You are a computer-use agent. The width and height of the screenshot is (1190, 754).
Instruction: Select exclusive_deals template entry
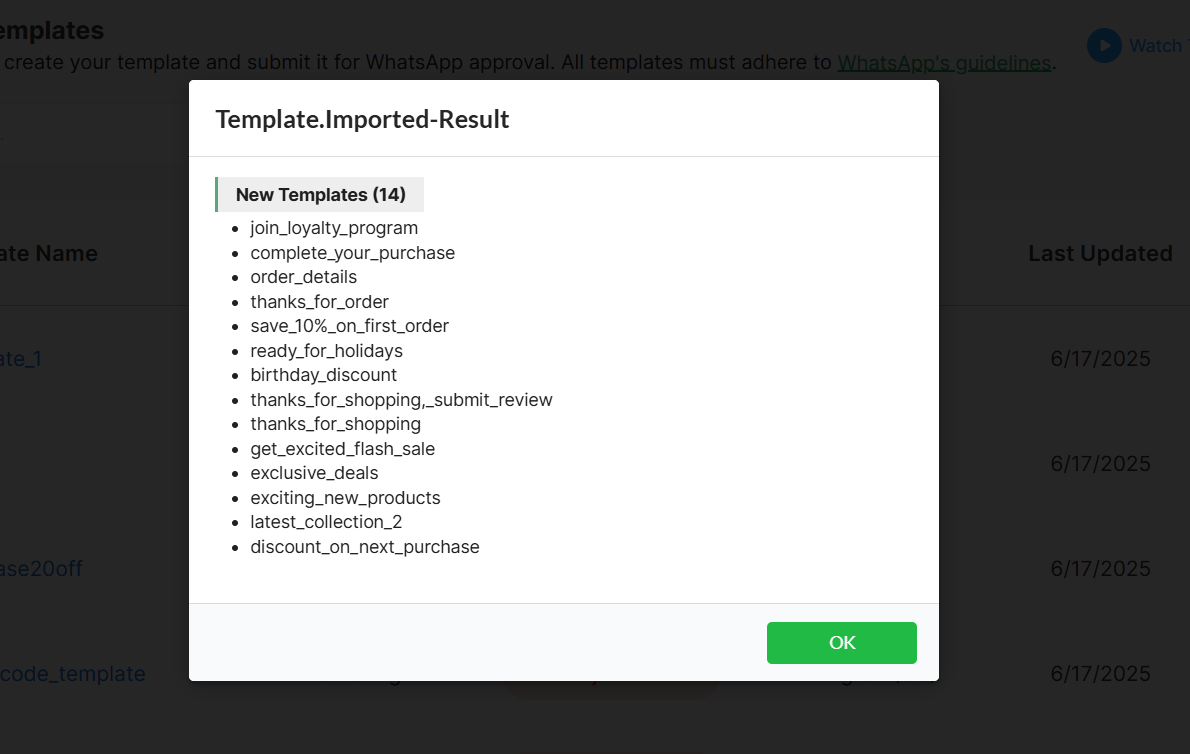click(x=314, y=473)
